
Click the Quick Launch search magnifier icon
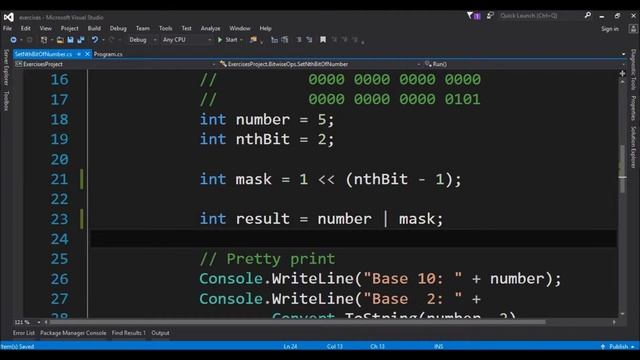point(587,16)
